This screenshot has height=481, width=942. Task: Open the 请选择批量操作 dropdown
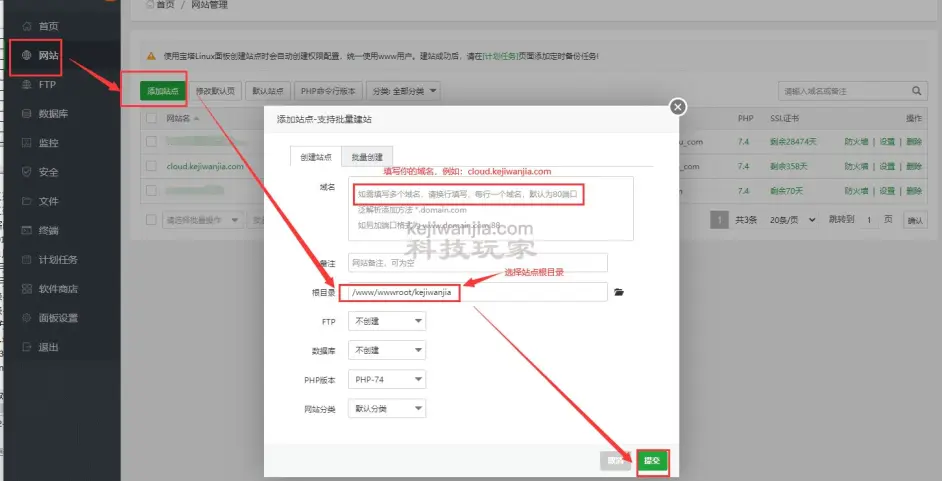tap(202, 220)
